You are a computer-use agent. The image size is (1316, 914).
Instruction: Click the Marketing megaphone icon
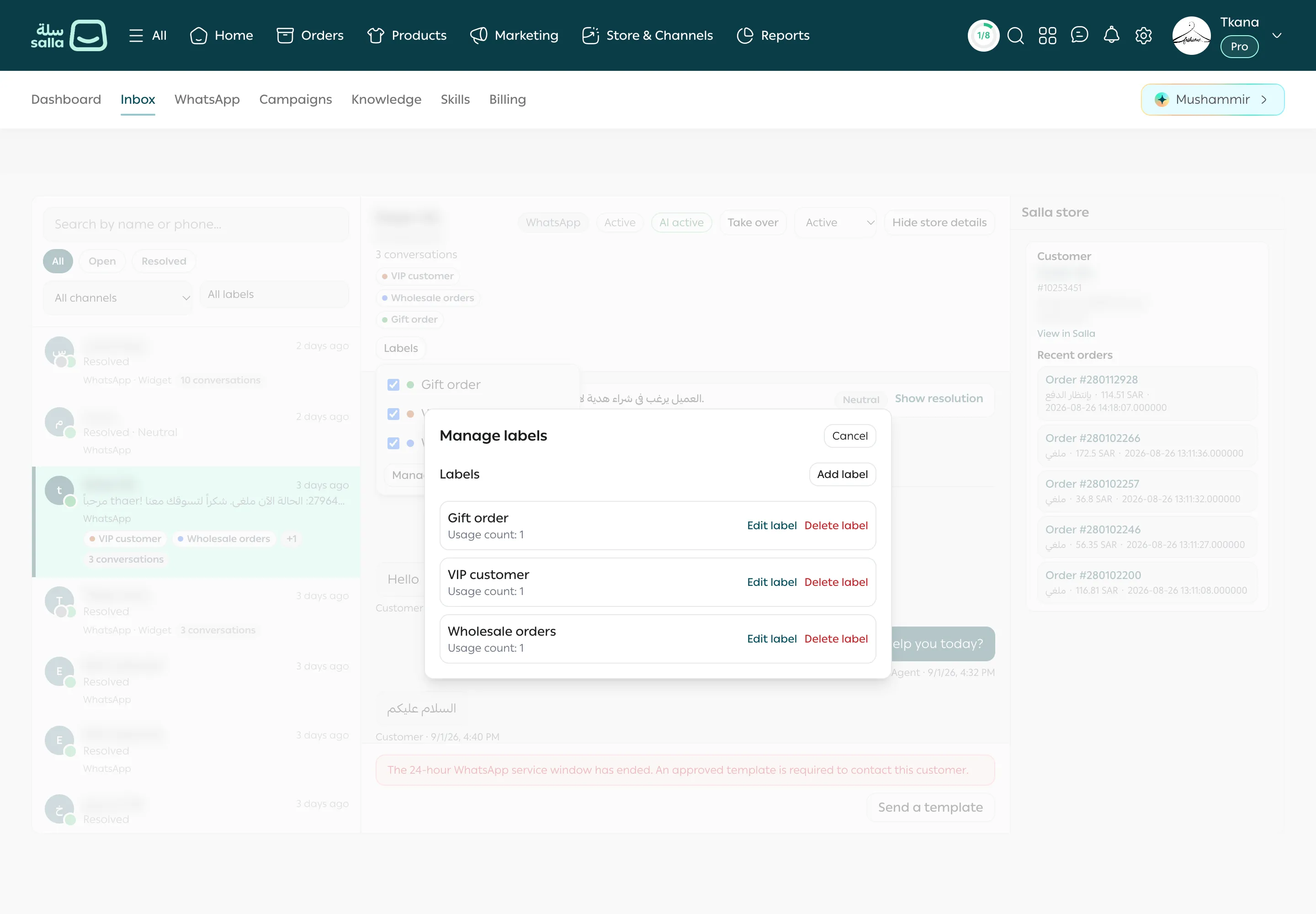(x=478, y=36)
